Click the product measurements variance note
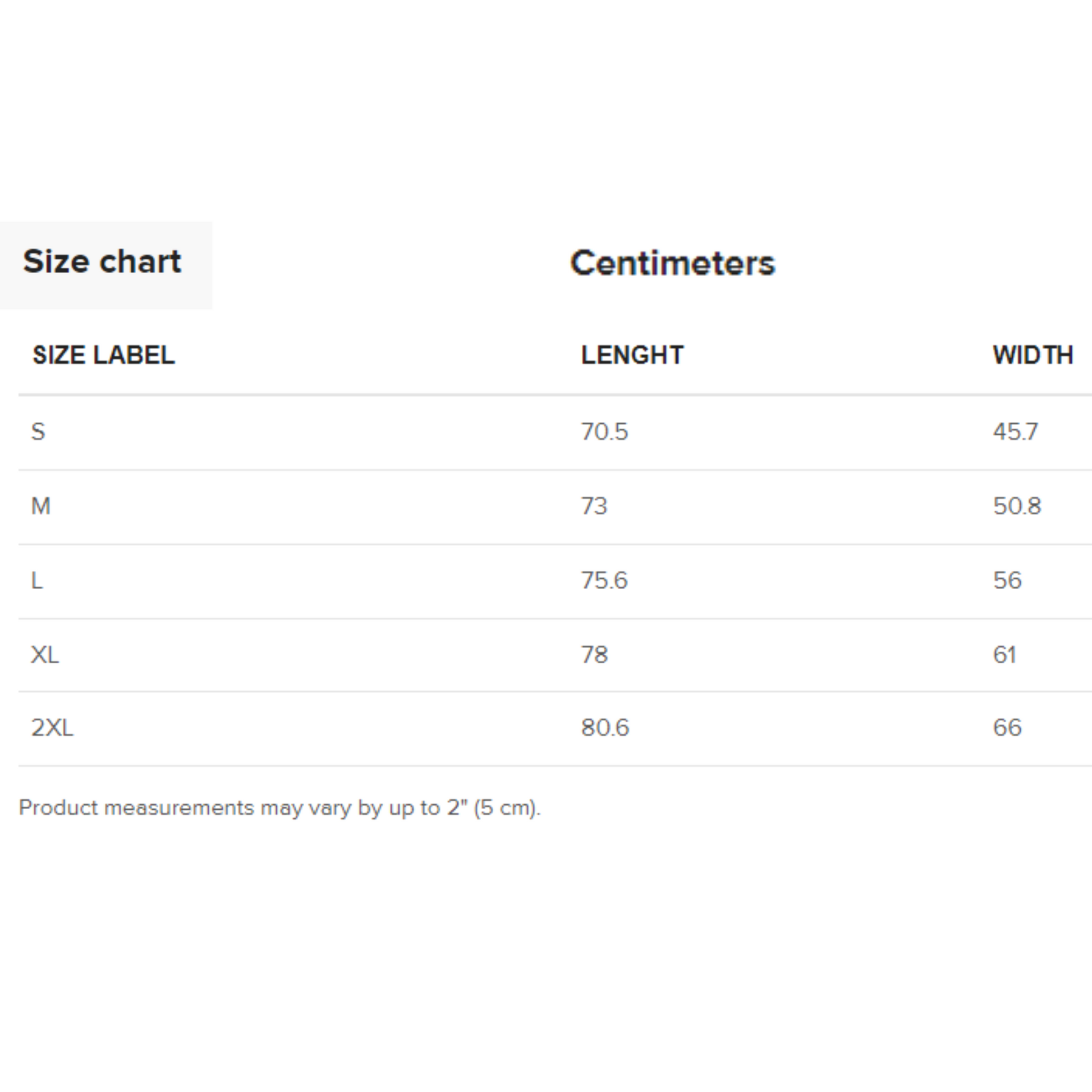Screen dimensions: 1092x1092 click(x=280, y=807)
